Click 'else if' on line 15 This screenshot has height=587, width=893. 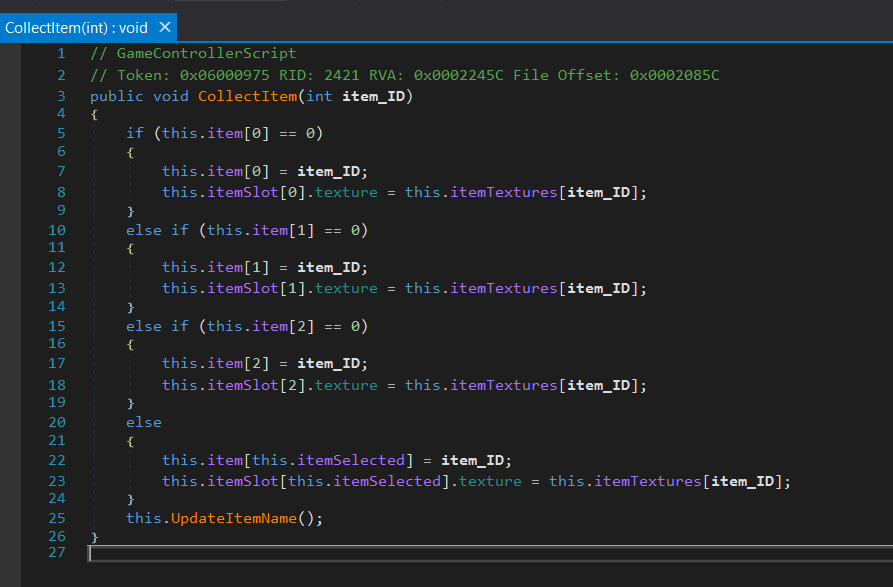tap(157, 326)
